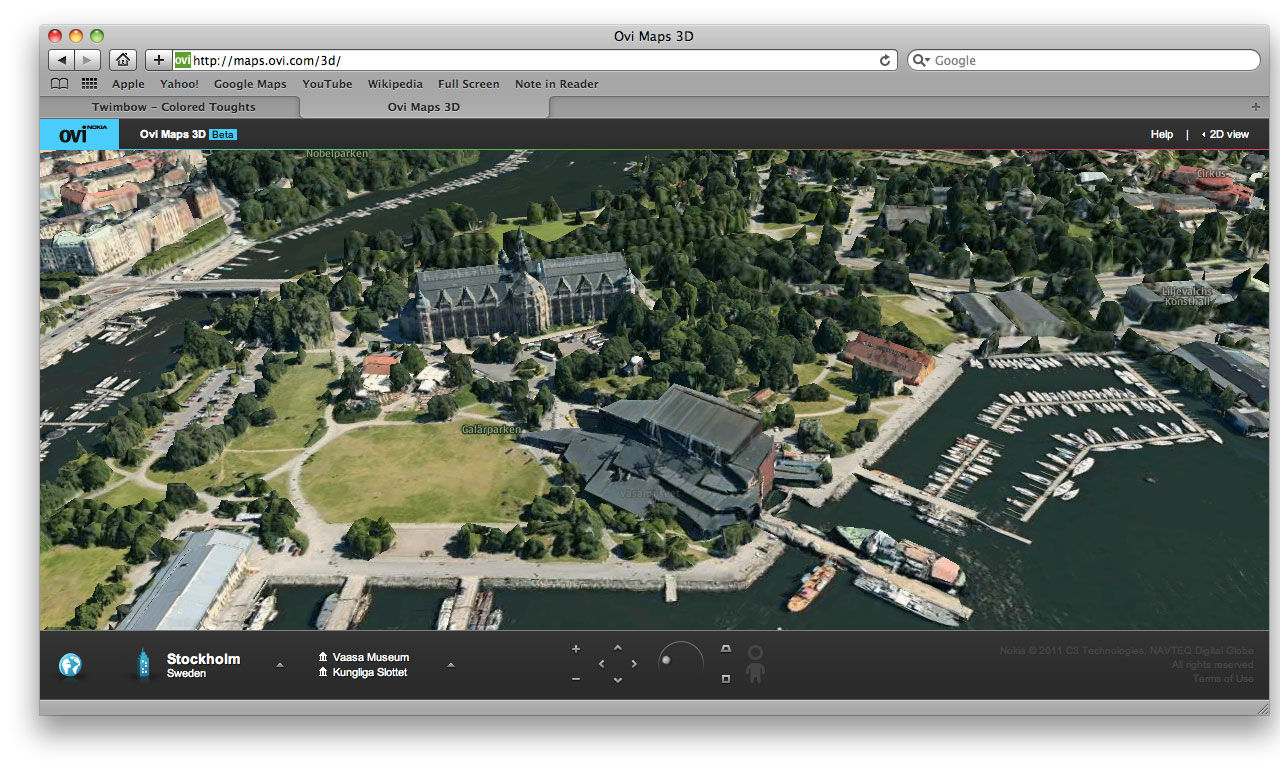Pan the map up with arrow
The height and width of the screenshot is (770, 1280).
[x=617, y=648]
